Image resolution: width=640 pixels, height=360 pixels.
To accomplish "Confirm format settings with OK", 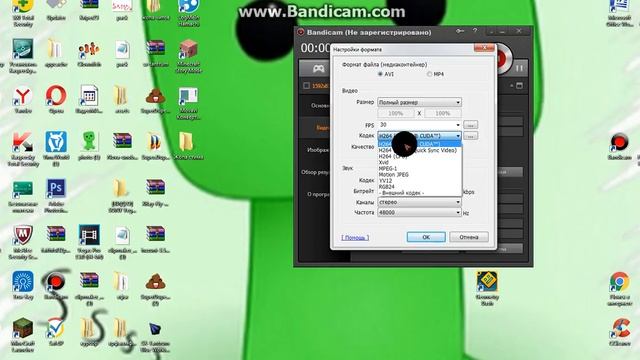I will [x=426, y=237].
